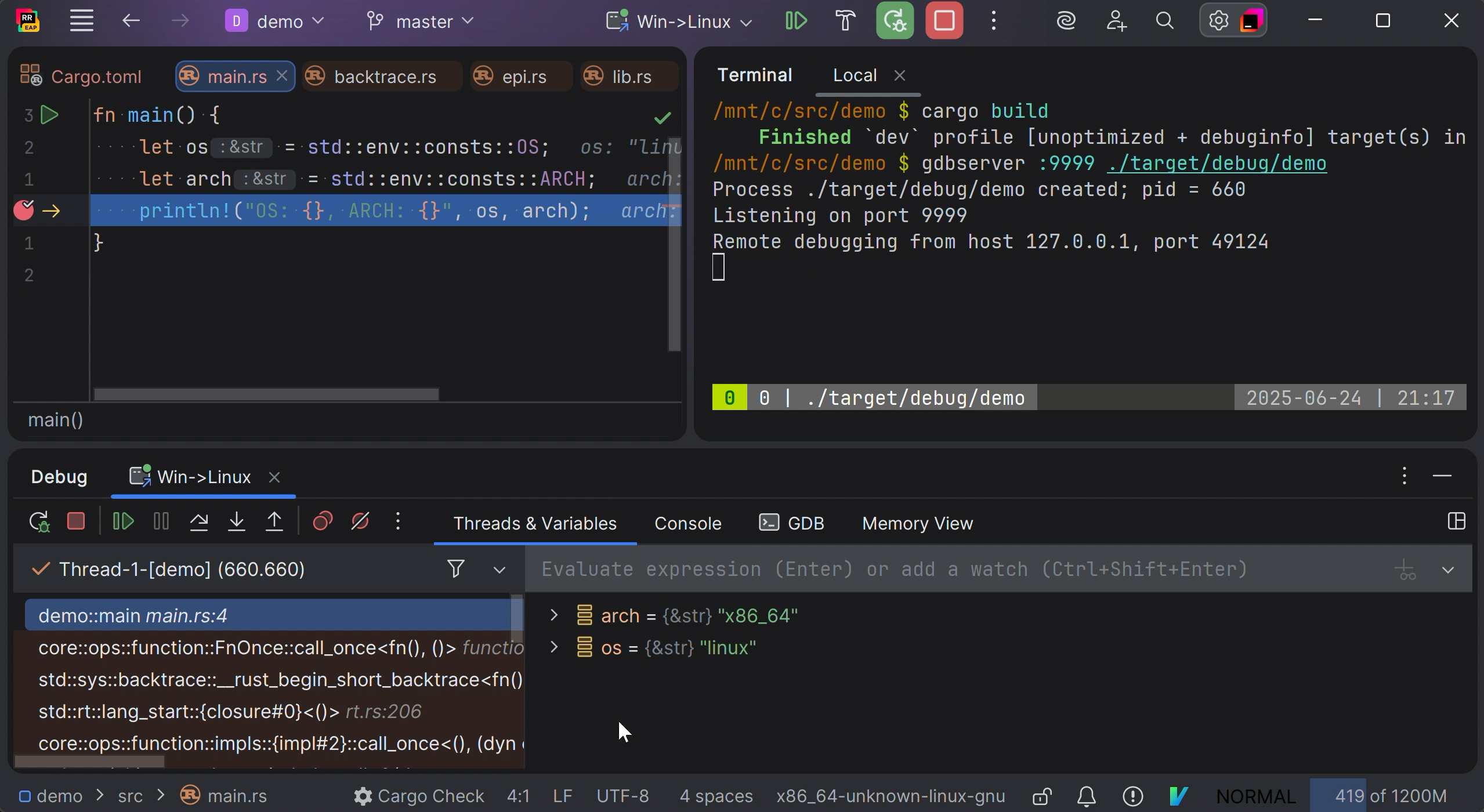
Task: Toggle Mute Breakpoints in the debugger
Action: pyautogui.click(x=360, y=521)
